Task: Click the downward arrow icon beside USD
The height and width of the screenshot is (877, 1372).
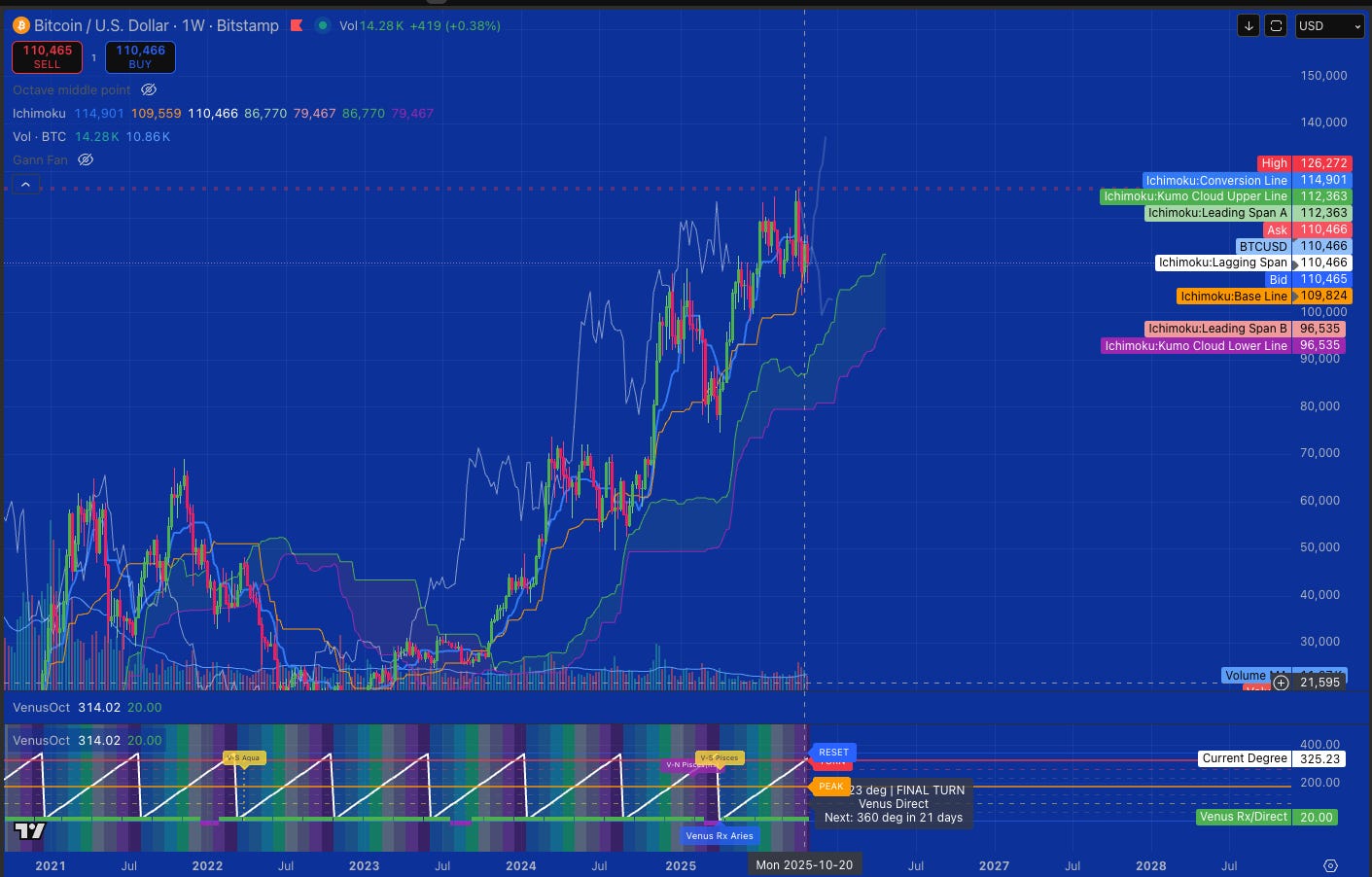Action: tap(1249, 26)
